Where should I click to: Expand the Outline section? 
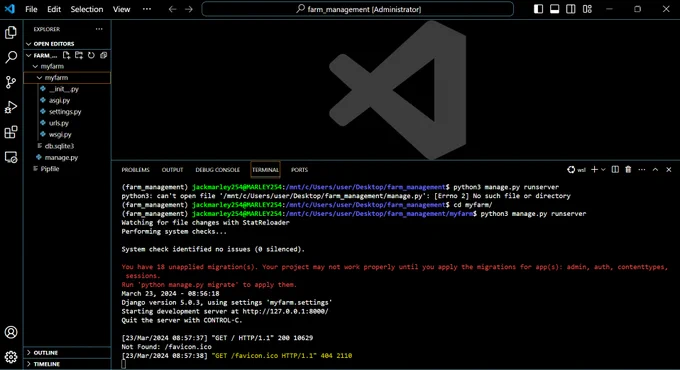(x=68, y=352)
